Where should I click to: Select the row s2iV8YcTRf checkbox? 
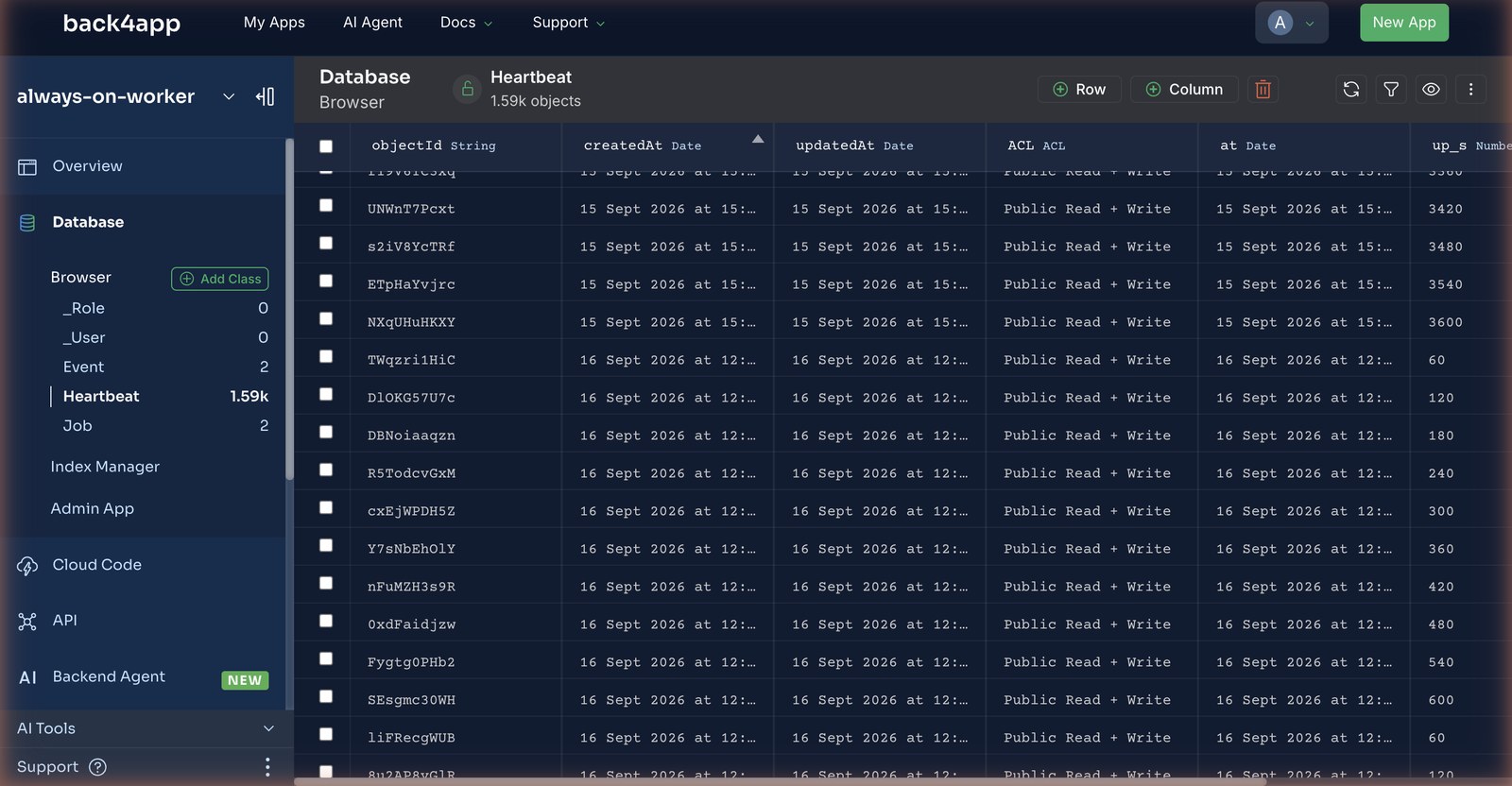tap(326, 243)
